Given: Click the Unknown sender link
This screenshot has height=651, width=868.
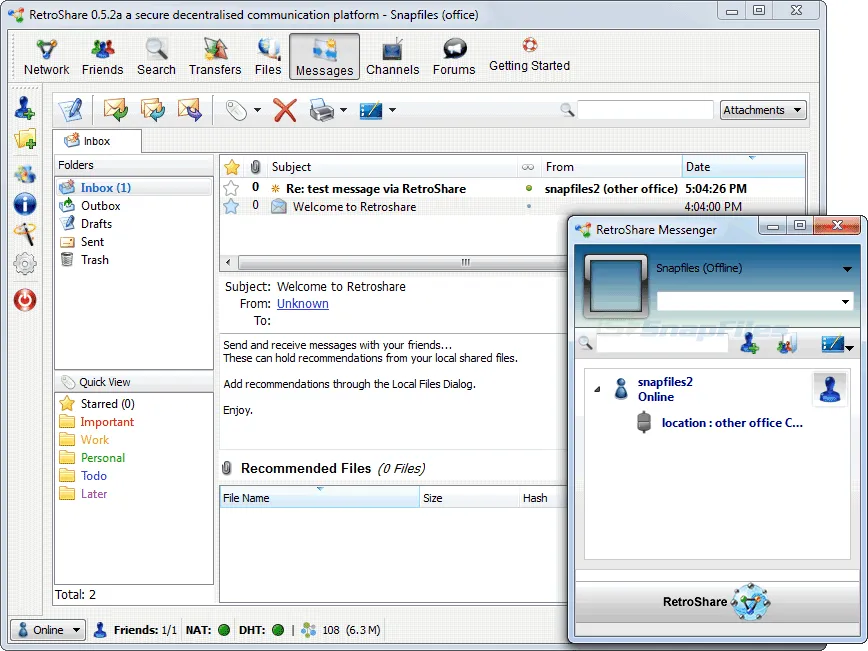Looking at the screenshot, I should pos(303,303).
